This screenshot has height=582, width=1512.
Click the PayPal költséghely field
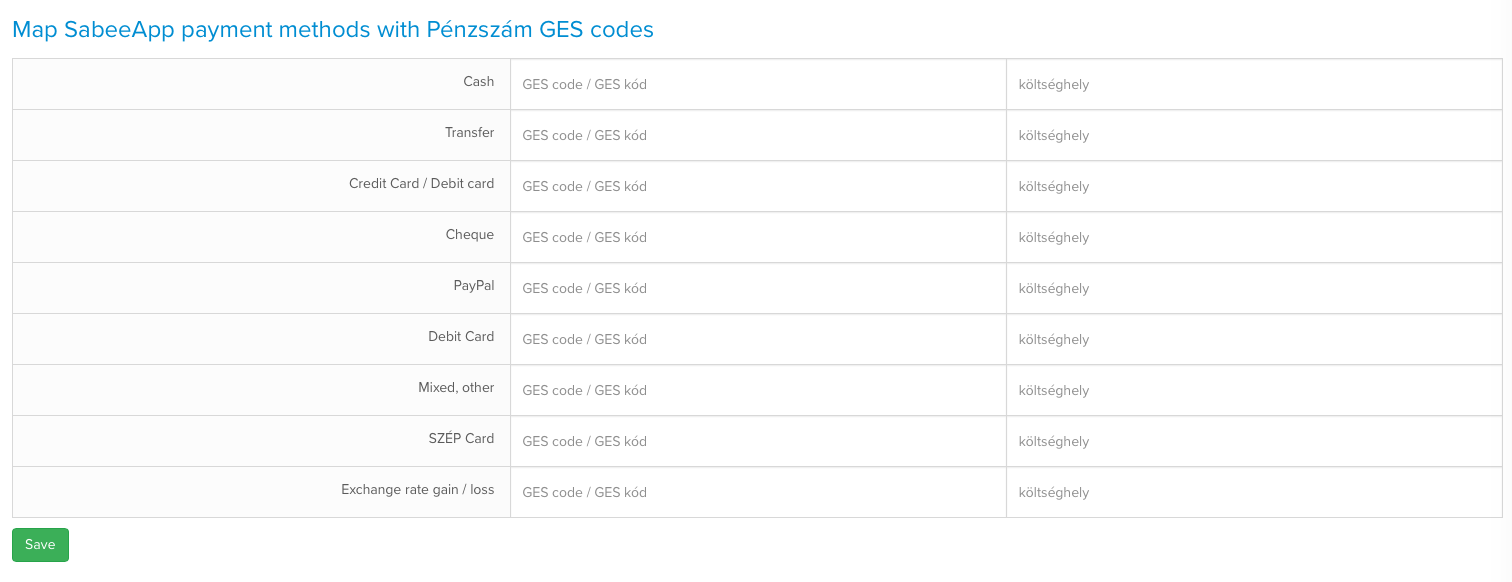coord(1254,289)
